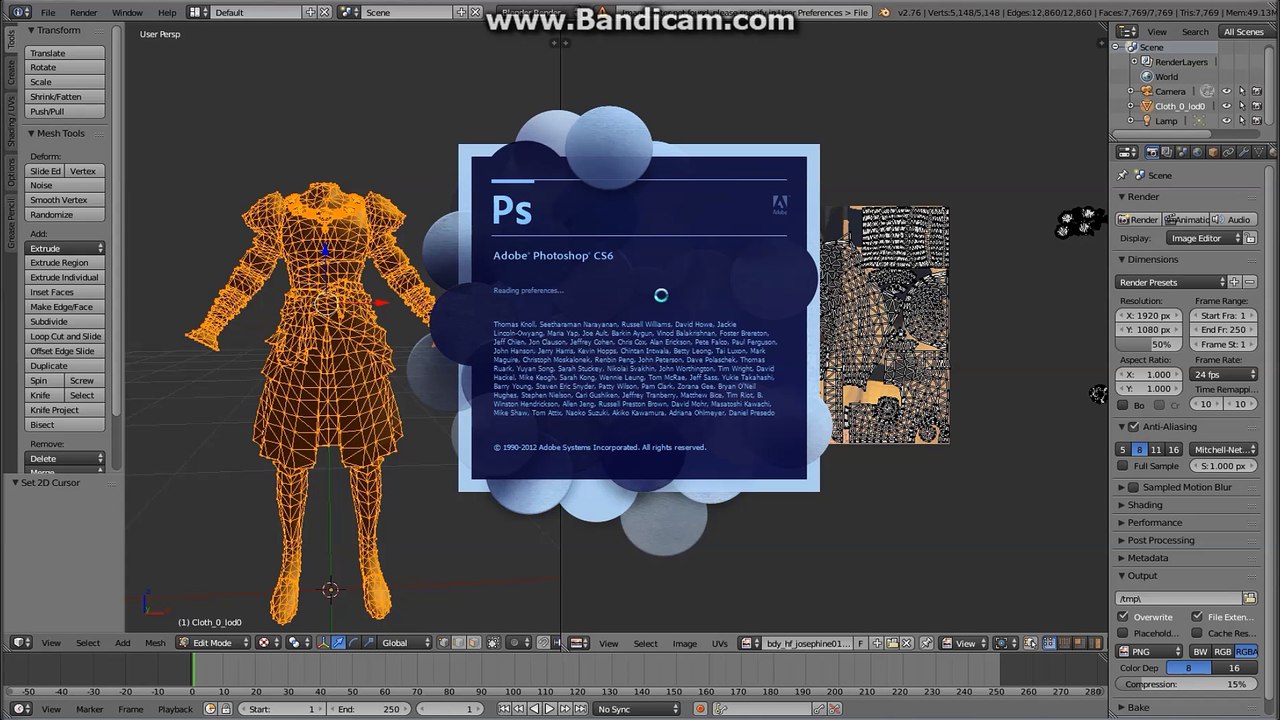
Task: Open the Extrude dropdown in Mesh Tools
Action: 65,248
